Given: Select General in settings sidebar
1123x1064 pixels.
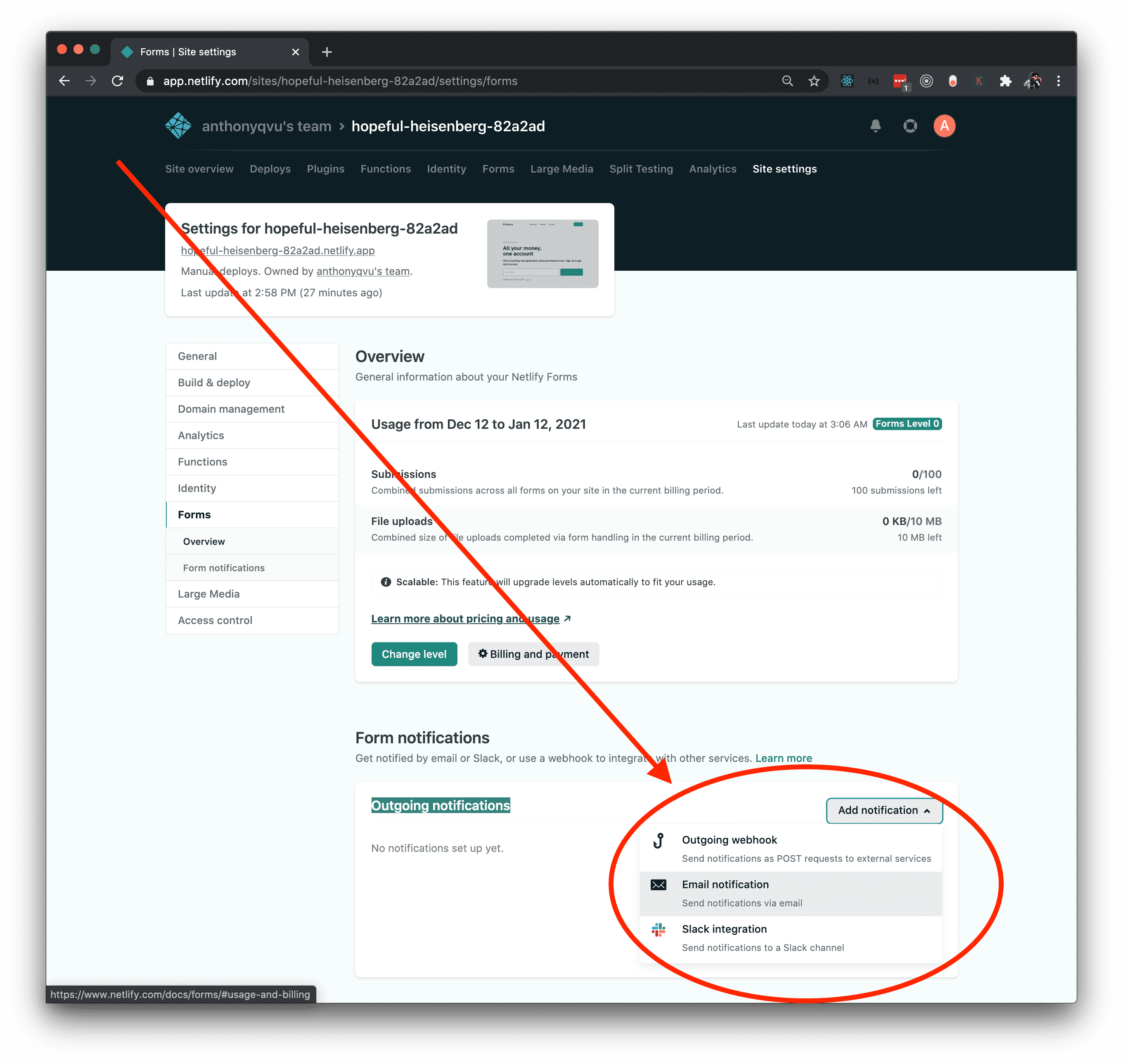Looking at the screenshot, I should tap(252, 356).
